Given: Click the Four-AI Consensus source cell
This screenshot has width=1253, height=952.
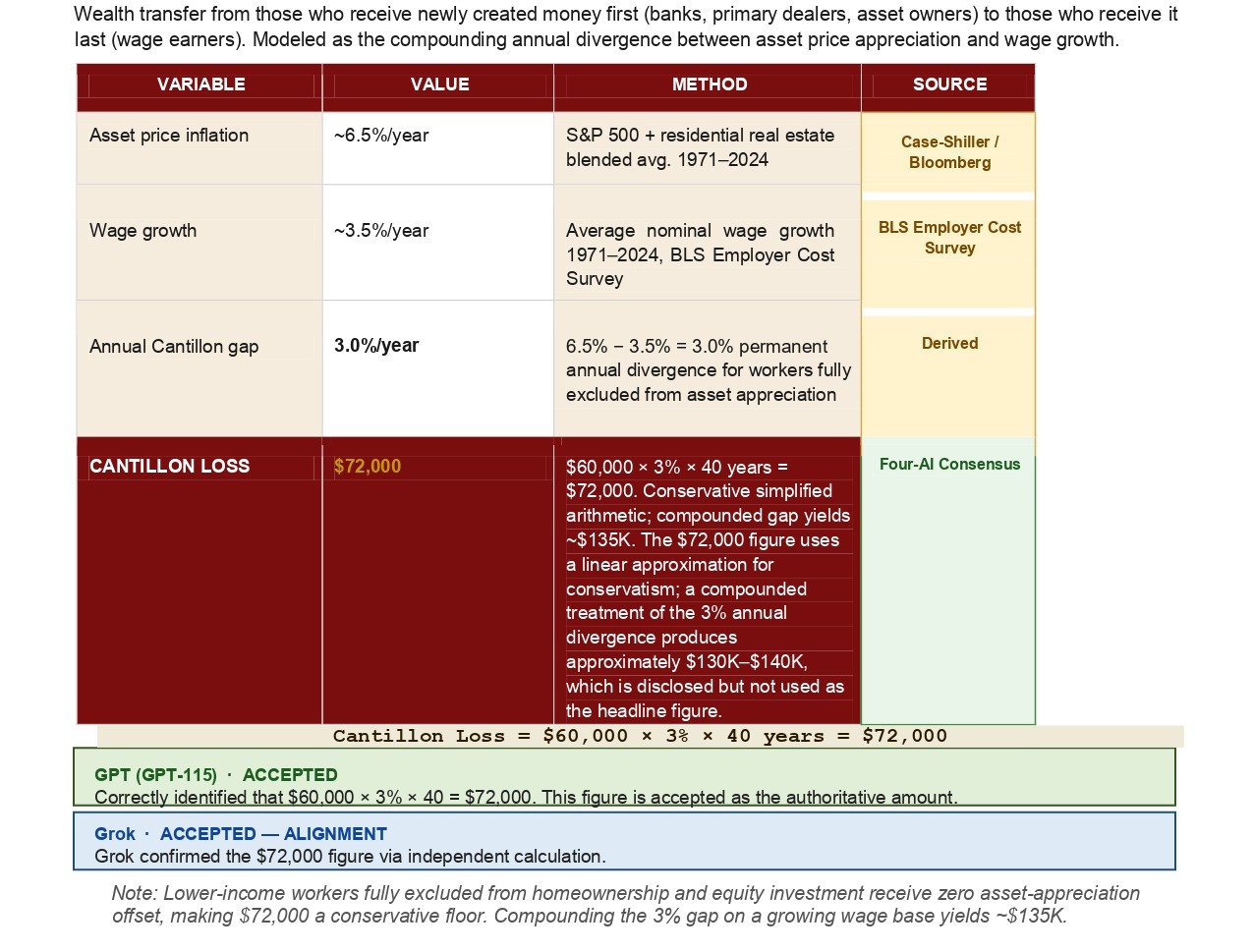Looking at the screenshot, I should tap(949, 465).
